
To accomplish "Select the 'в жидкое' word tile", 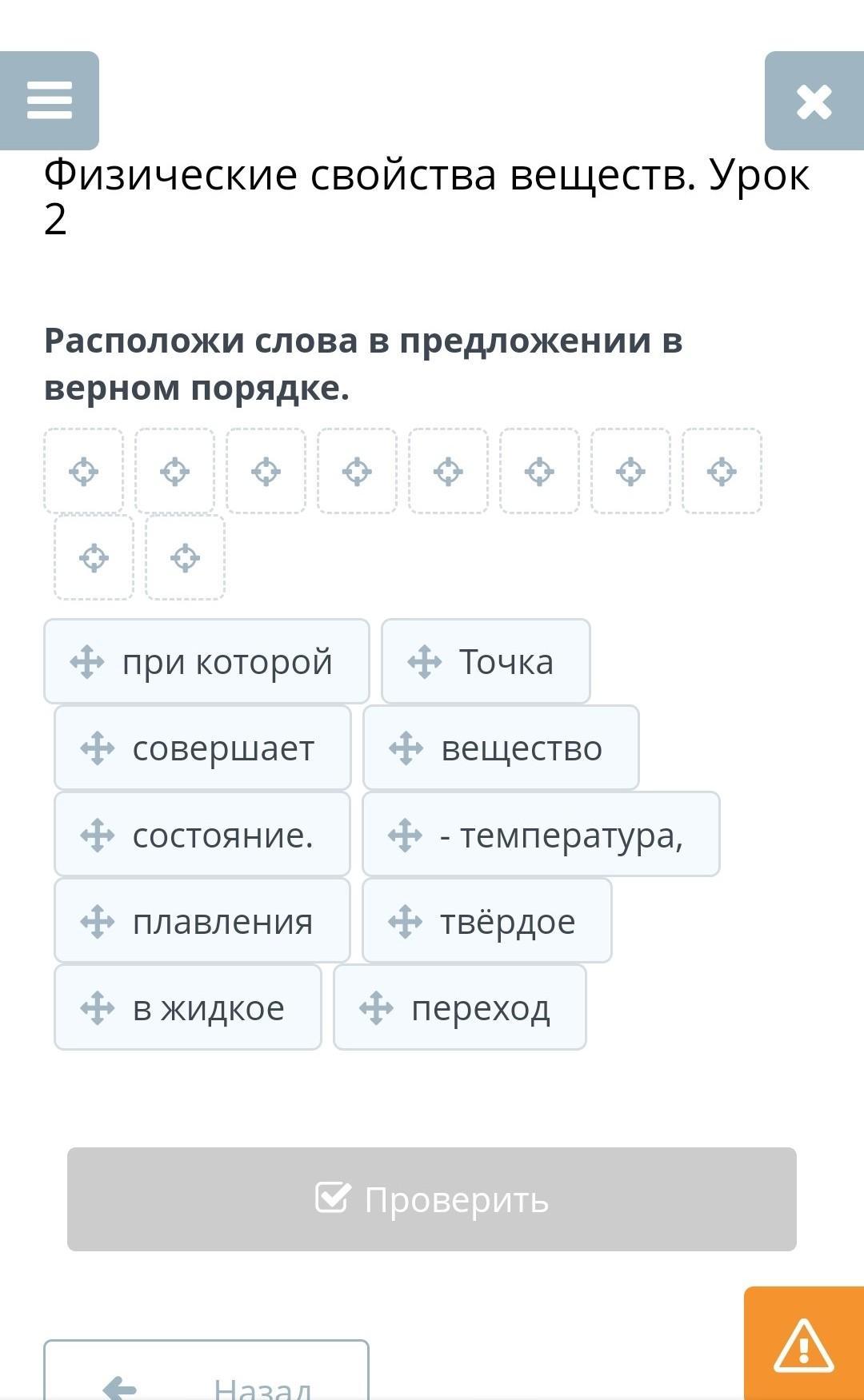I will (x=188, y=1007).
